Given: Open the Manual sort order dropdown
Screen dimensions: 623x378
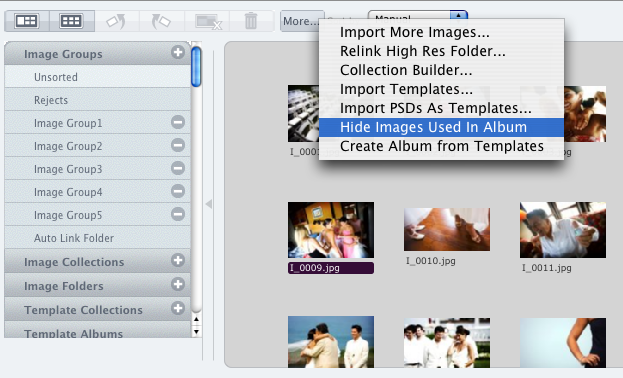Looking at the screenshot, I should (418, 15).
